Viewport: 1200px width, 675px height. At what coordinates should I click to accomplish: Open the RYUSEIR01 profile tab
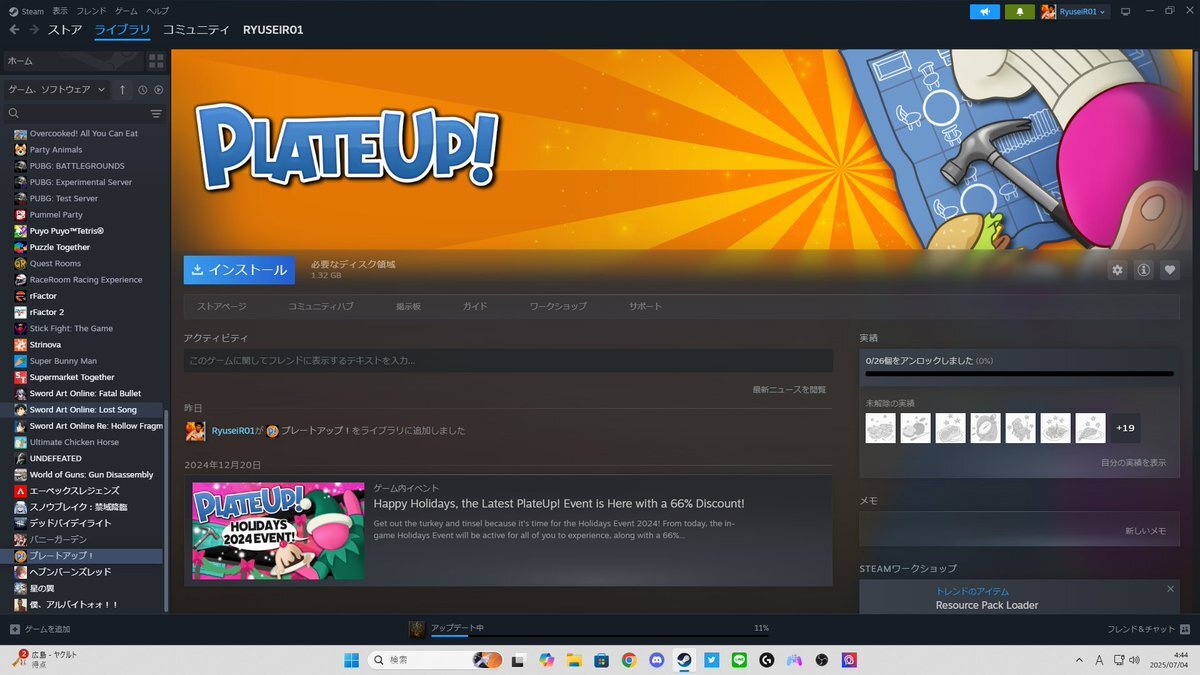click(273, 30)
